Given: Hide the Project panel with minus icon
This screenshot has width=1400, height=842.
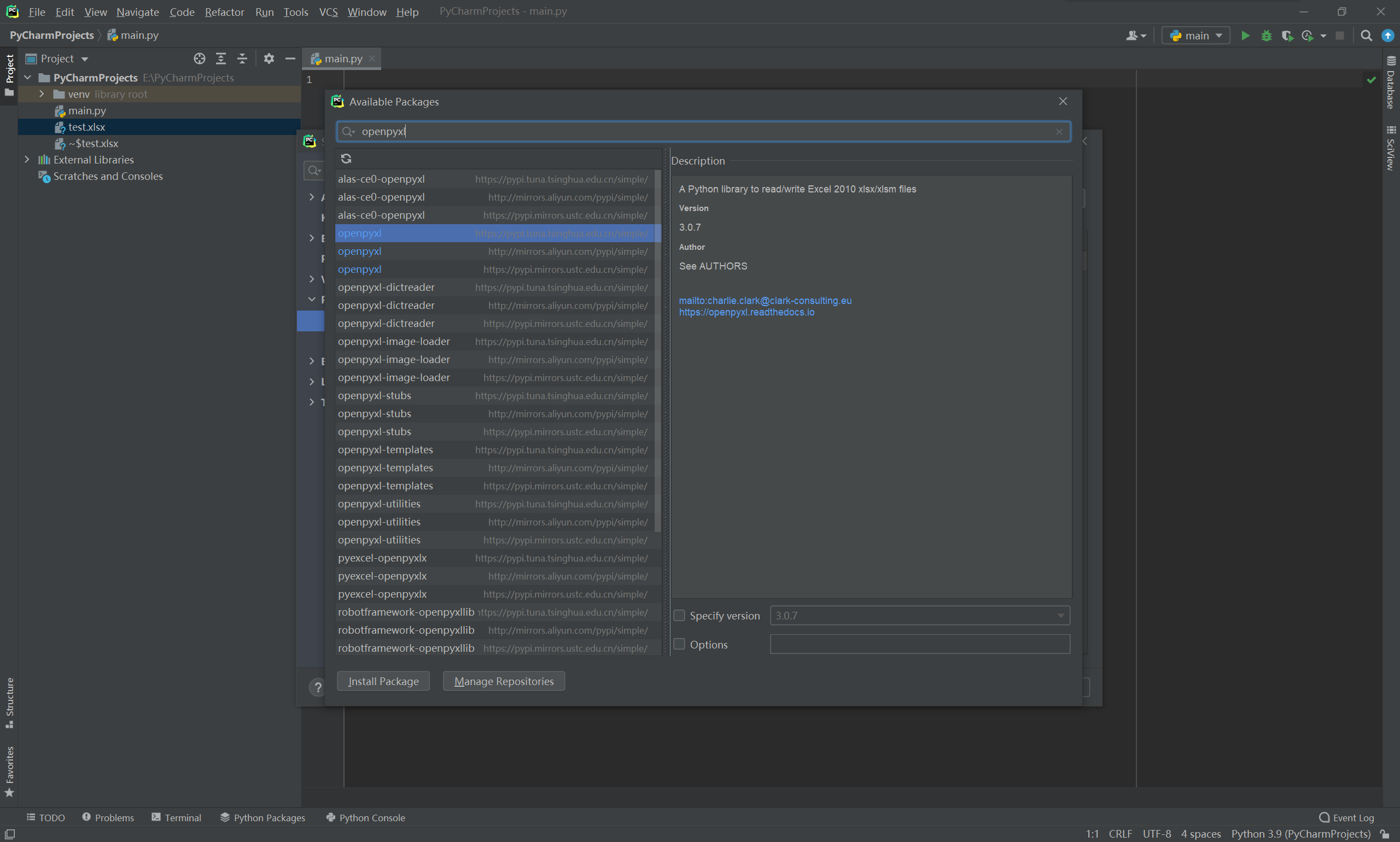Looking at the screenshot, I should pyautogui.click(x=290, y=59).
